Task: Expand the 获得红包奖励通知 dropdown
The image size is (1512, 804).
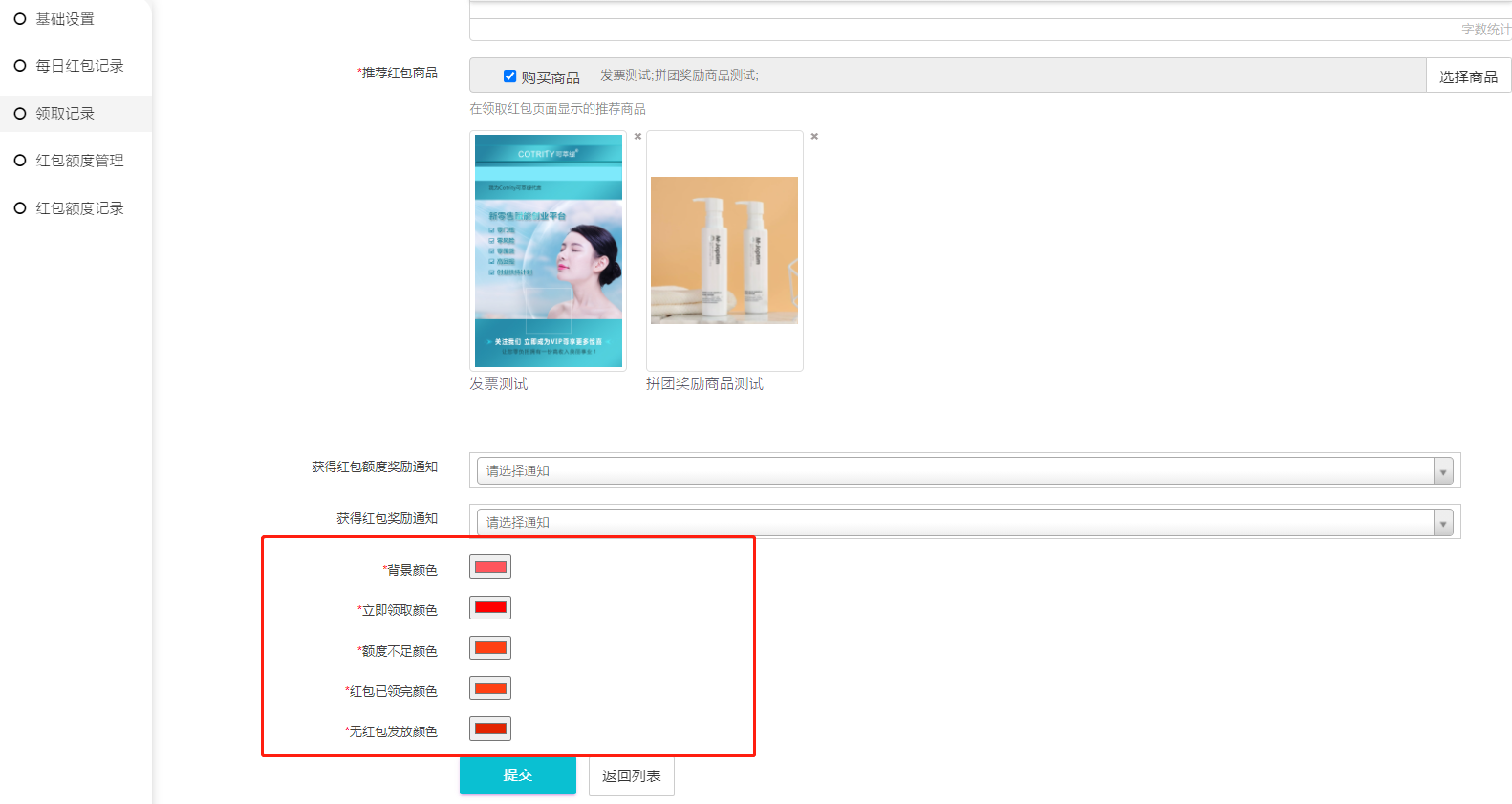Action: [964, 522]
